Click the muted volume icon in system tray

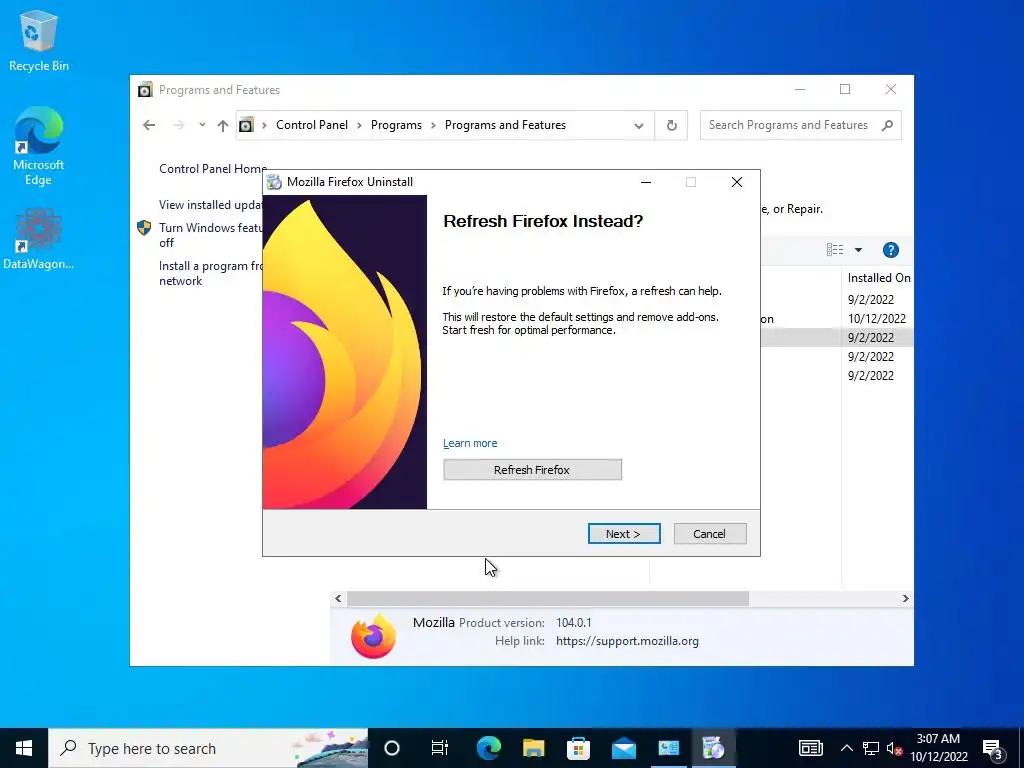coord(894,748)
